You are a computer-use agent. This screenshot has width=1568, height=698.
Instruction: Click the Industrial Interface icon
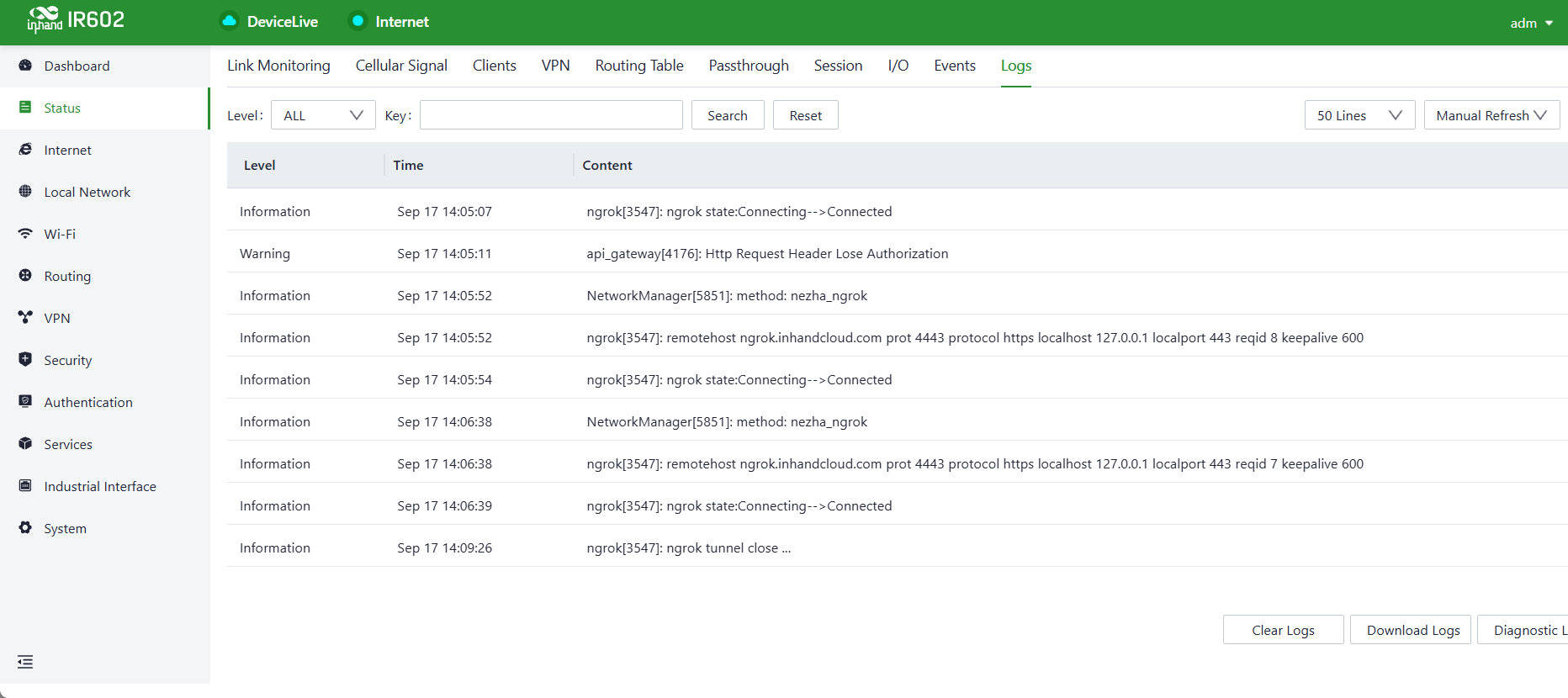tap(25, 486)
